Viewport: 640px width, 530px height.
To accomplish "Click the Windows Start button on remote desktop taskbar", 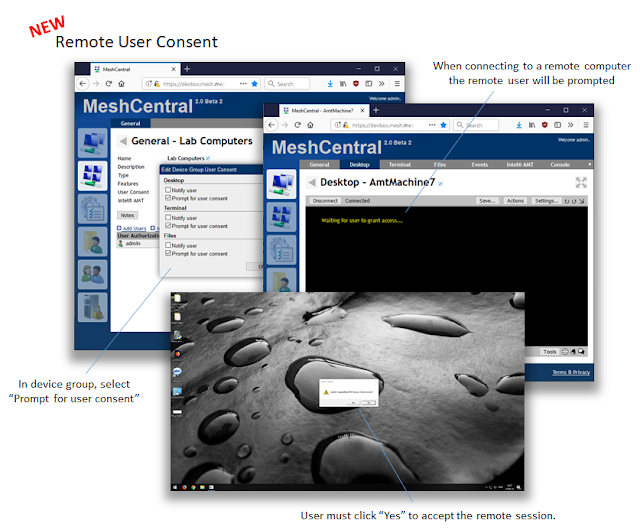I will (176, 487).
